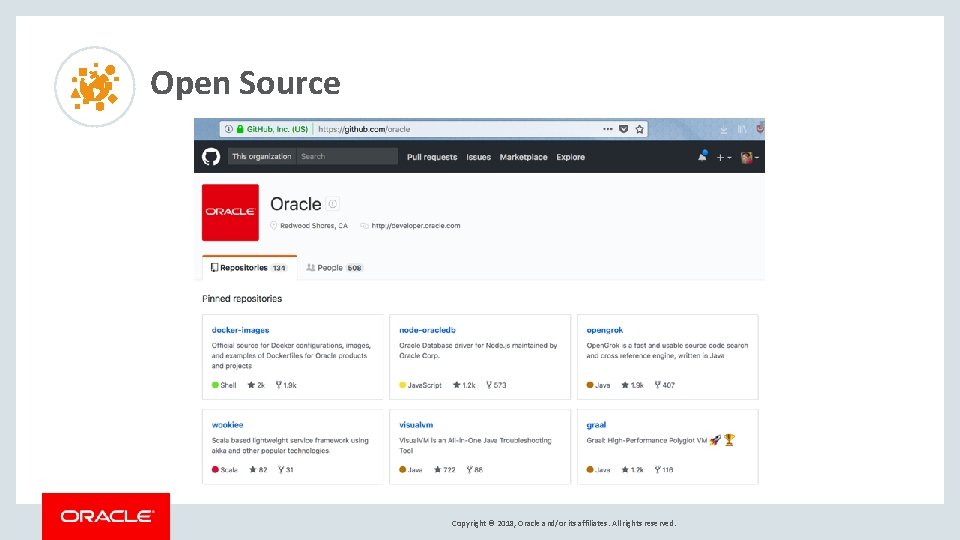Click the orange Open Source slide icon
The image size is (960, 540).
pos(95,86)
